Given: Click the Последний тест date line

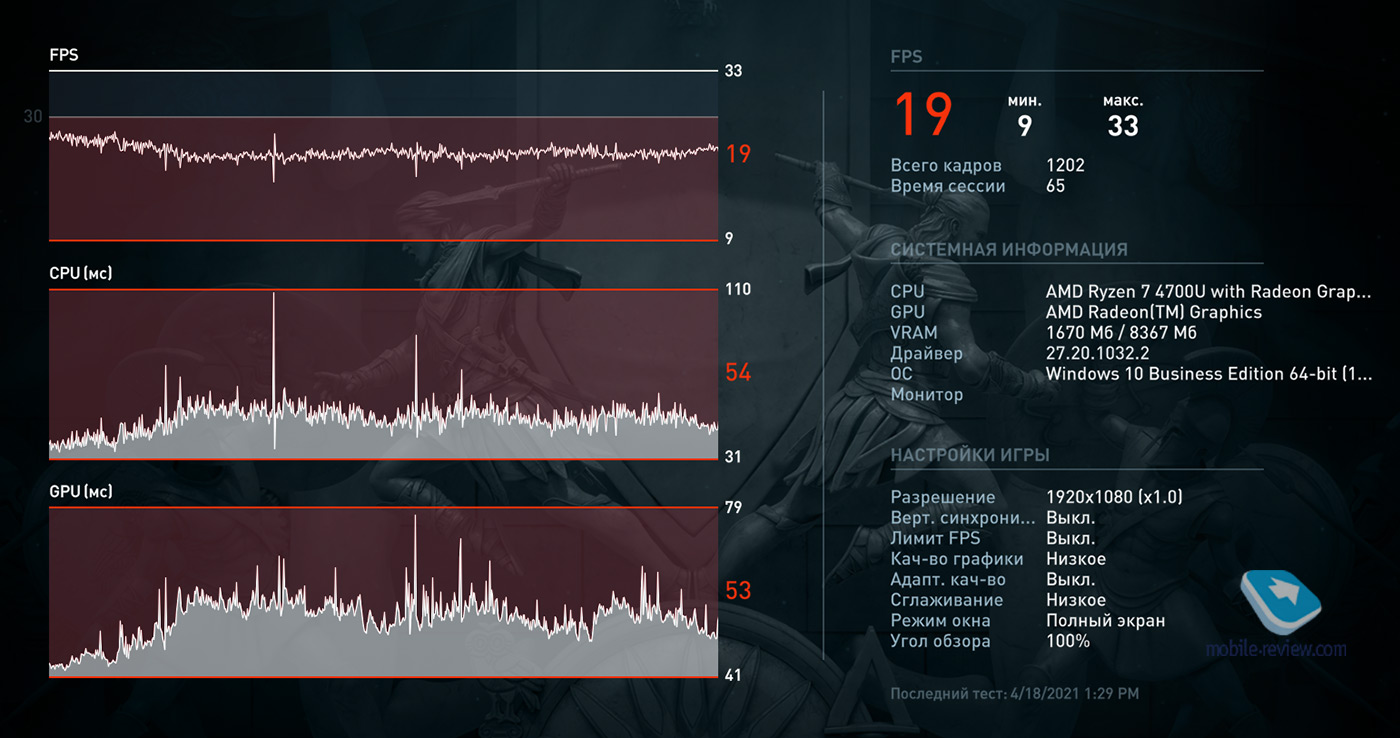Looking at the screenshot, I should 1014,693.
